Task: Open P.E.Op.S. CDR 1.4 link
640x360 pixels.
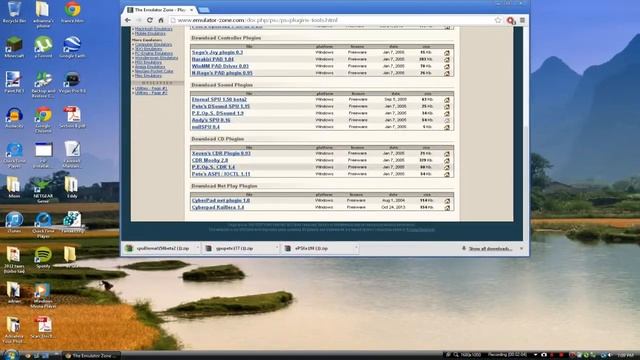Action: (x=213, y=167)
